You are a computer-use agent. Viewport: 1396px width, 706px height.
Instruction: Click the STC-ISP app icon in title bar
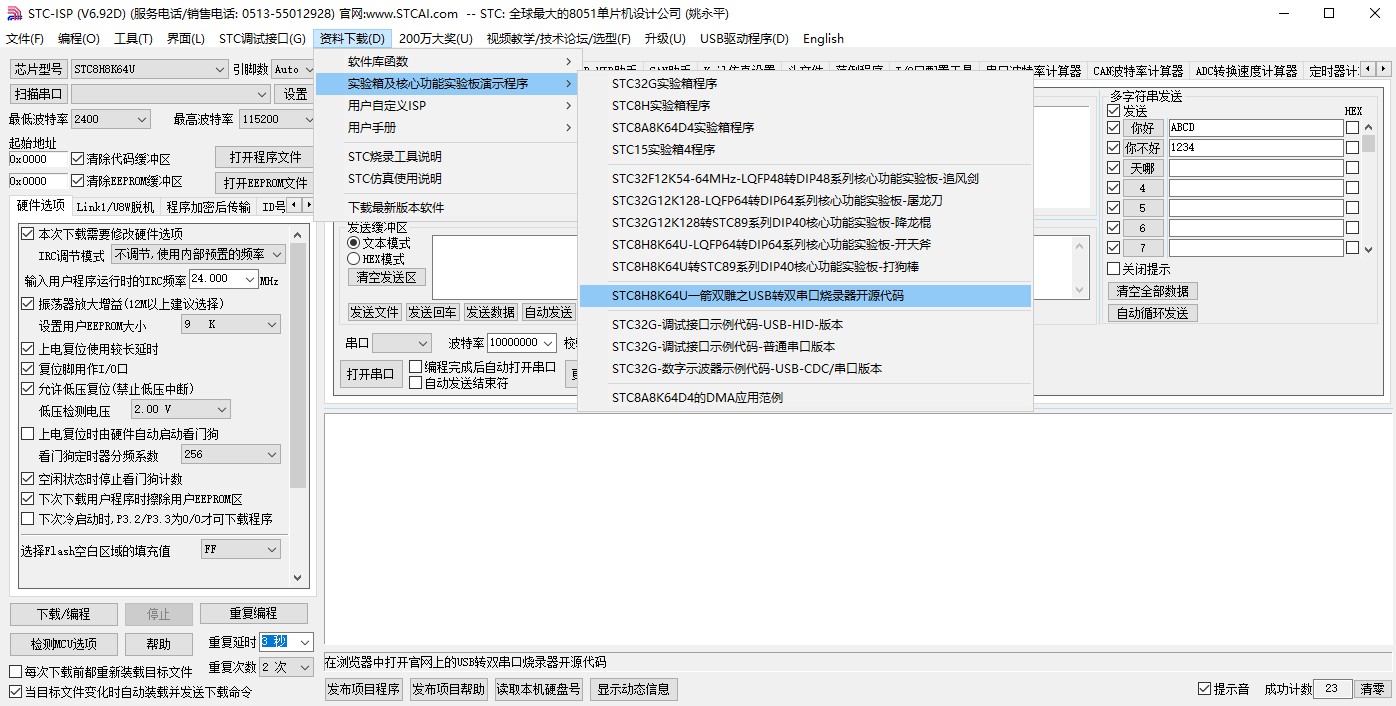tap(14, 13)
